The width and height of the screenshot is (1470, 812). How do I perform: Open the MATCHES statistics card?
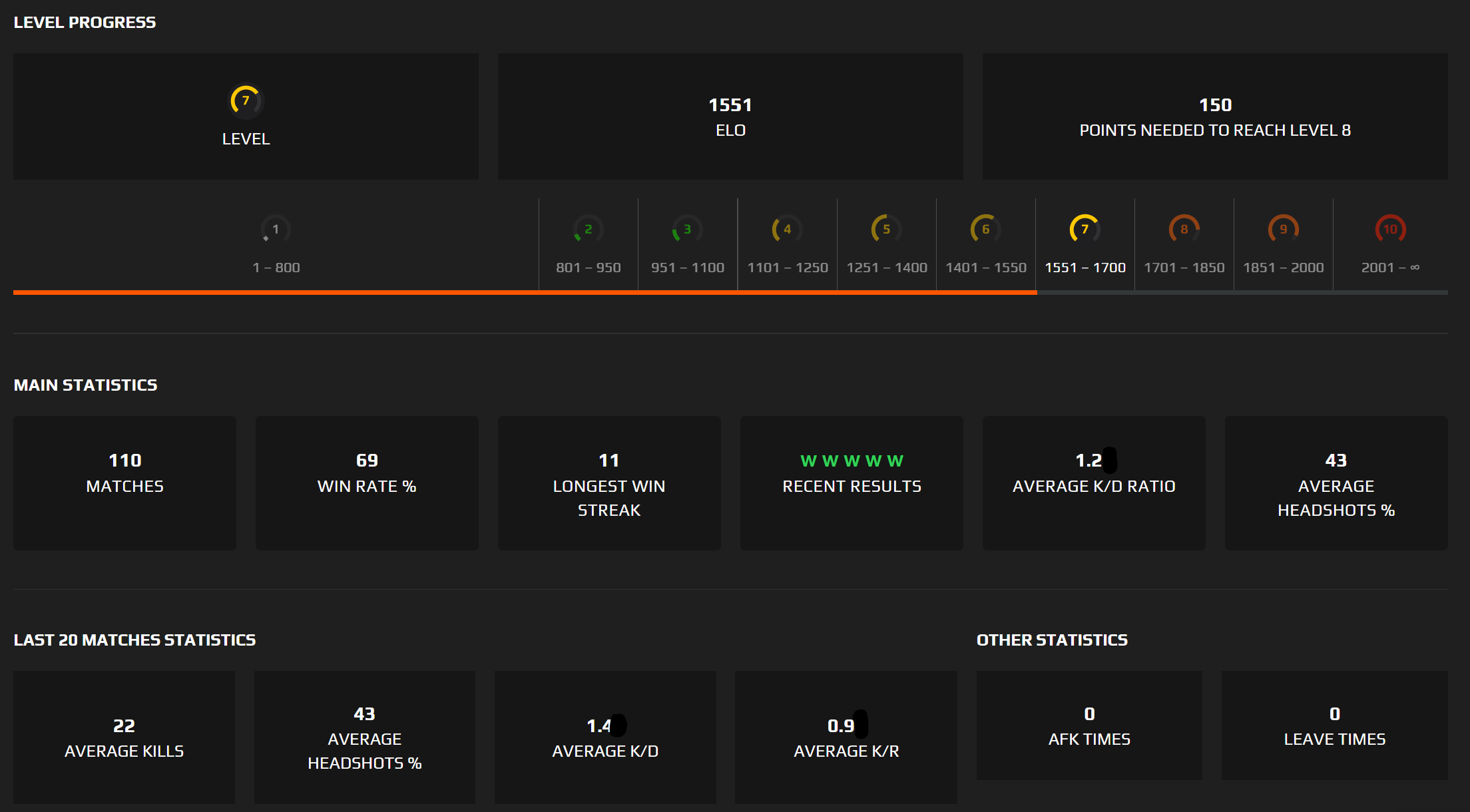point(124,484)
